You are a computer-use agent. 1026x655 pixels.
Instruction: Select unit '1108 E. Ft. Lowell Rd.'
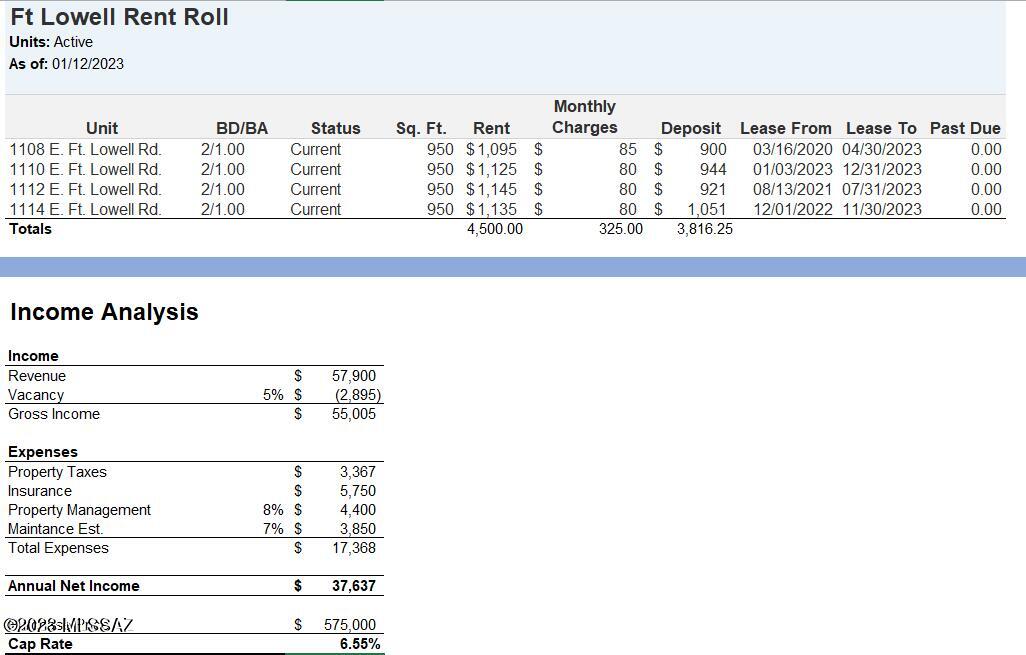(x=85, y=150)
